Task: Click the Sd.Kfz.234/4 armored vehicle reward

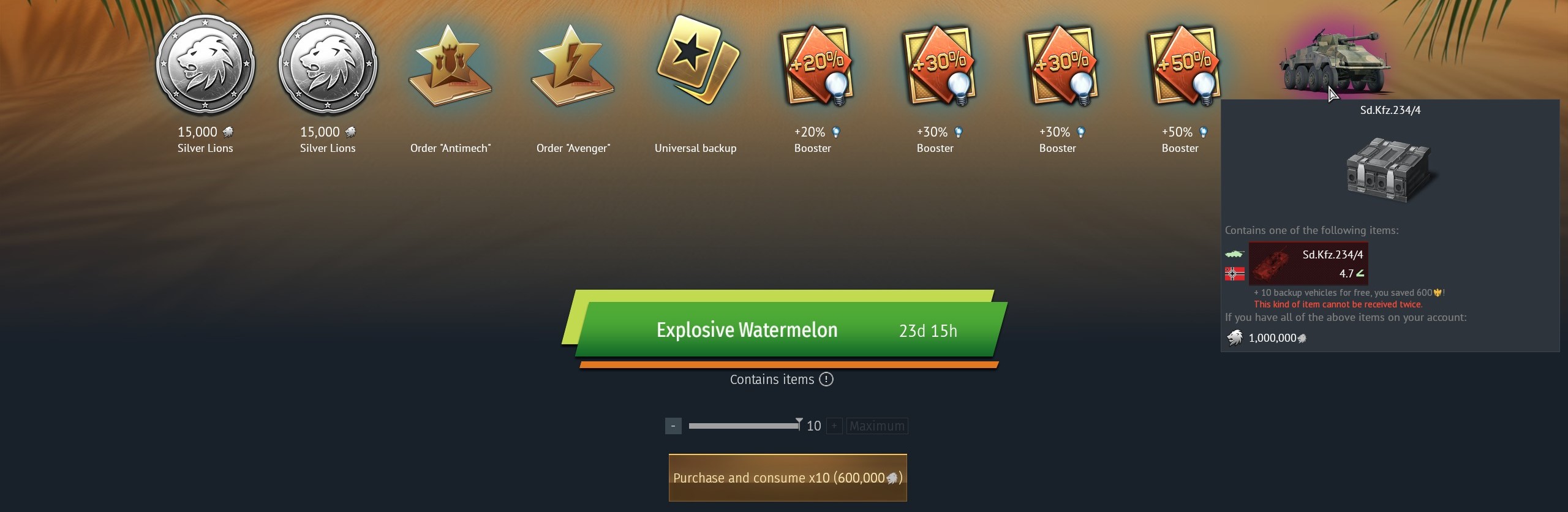Action: [x=1334, y=61]
